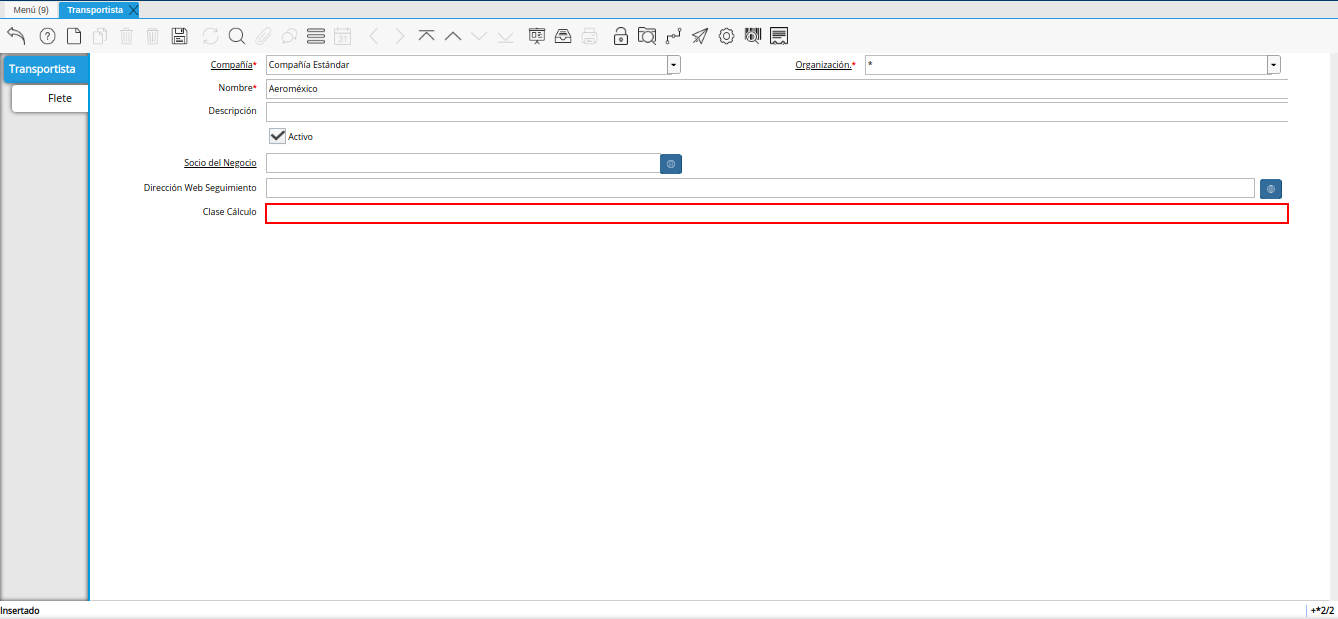Click the Dirección Web Seguimiento globe button
This screenshot has width=1338, height=619.
click(1271, 188)
